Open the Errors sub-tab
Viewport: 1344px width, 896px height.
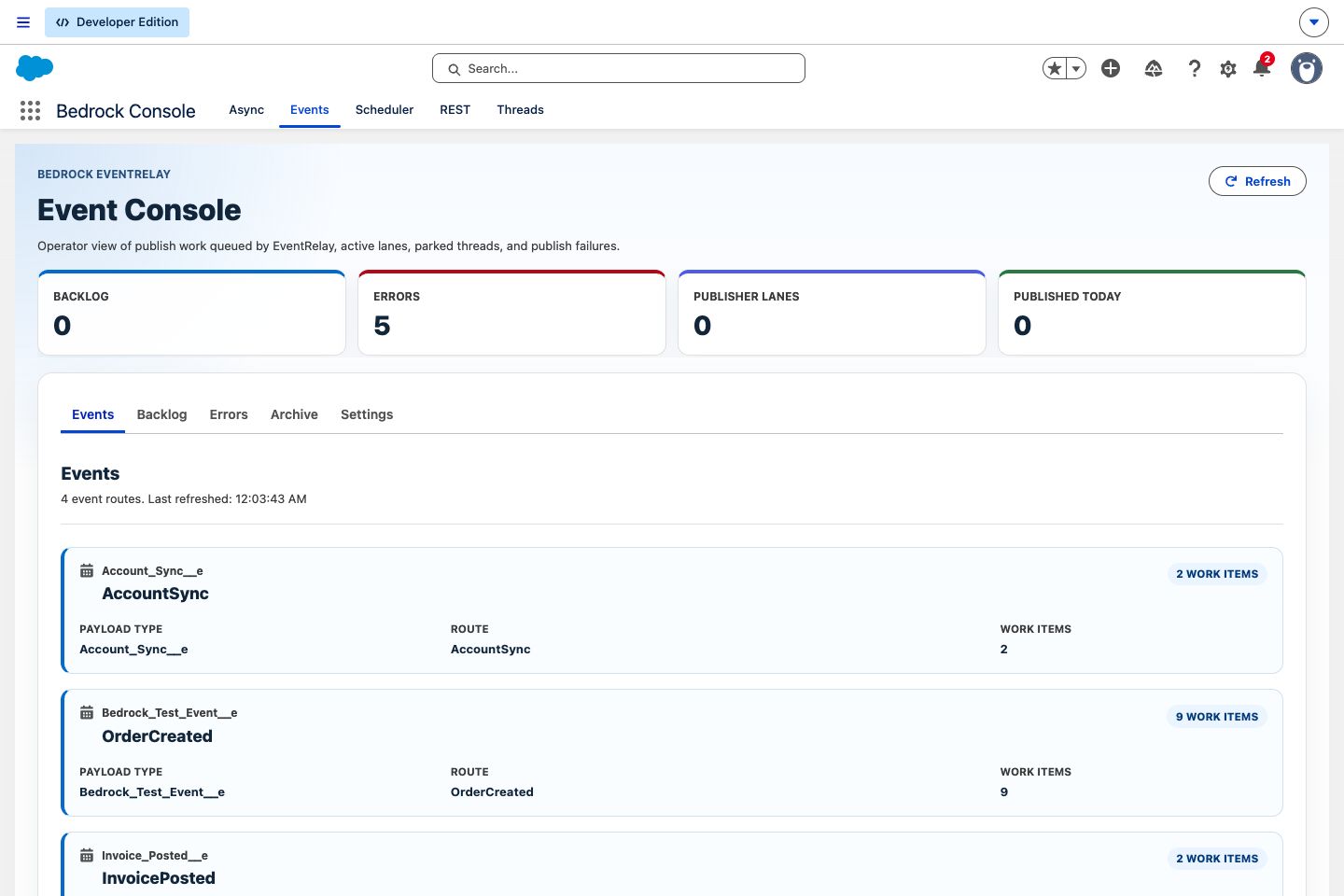229,414
